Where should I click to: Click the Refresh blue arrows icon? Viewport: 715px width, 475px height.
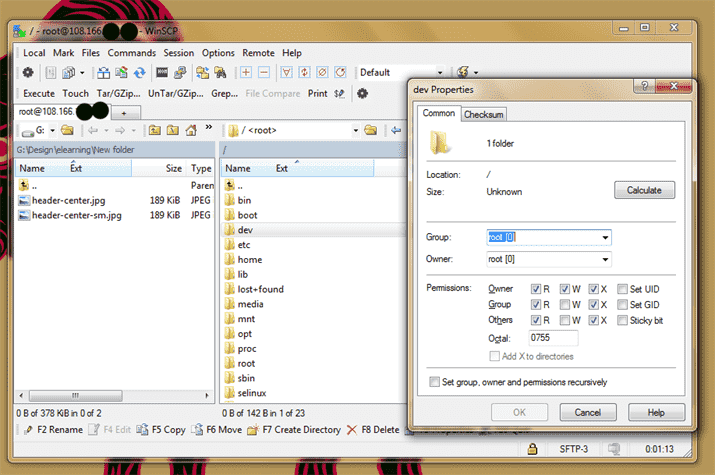tap(140, 72)
